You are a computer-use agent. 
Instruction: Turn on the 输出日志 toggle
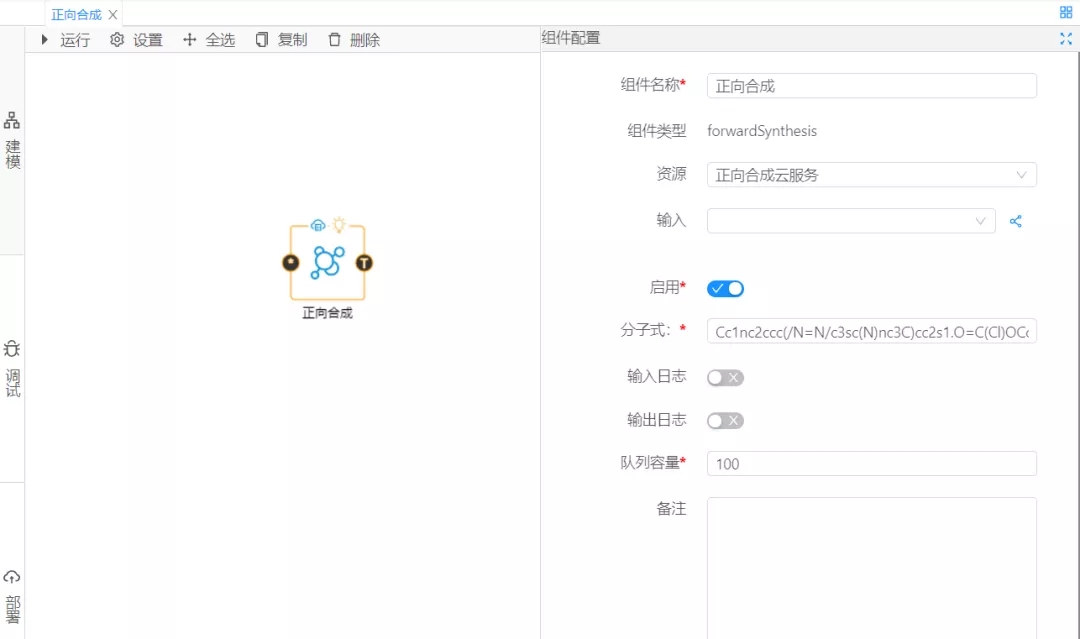click(x=725, y=421)
